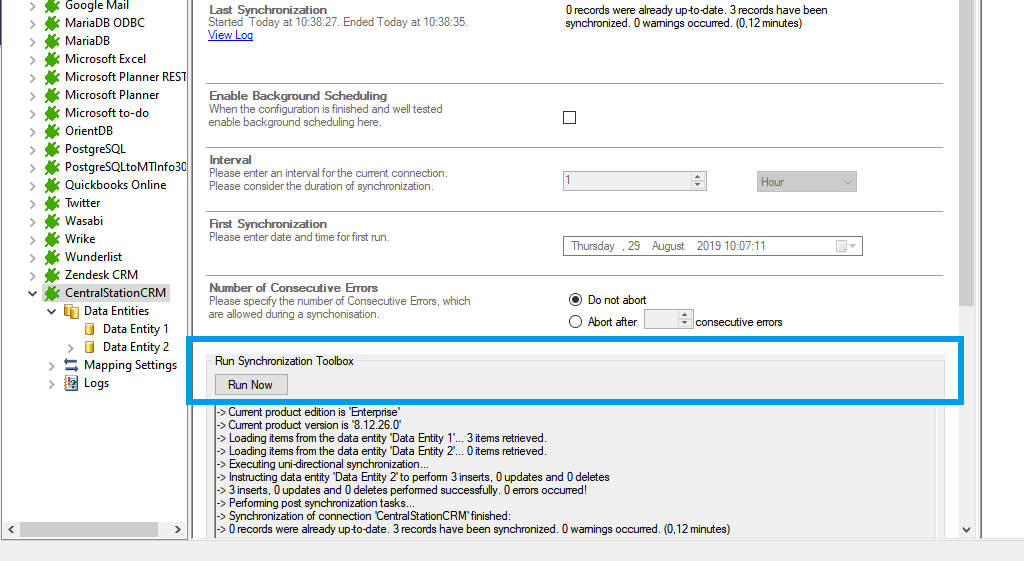The width and height of the screenshot is (1024, 561).
Task: Open the View Log link
Action: [230, 35]
